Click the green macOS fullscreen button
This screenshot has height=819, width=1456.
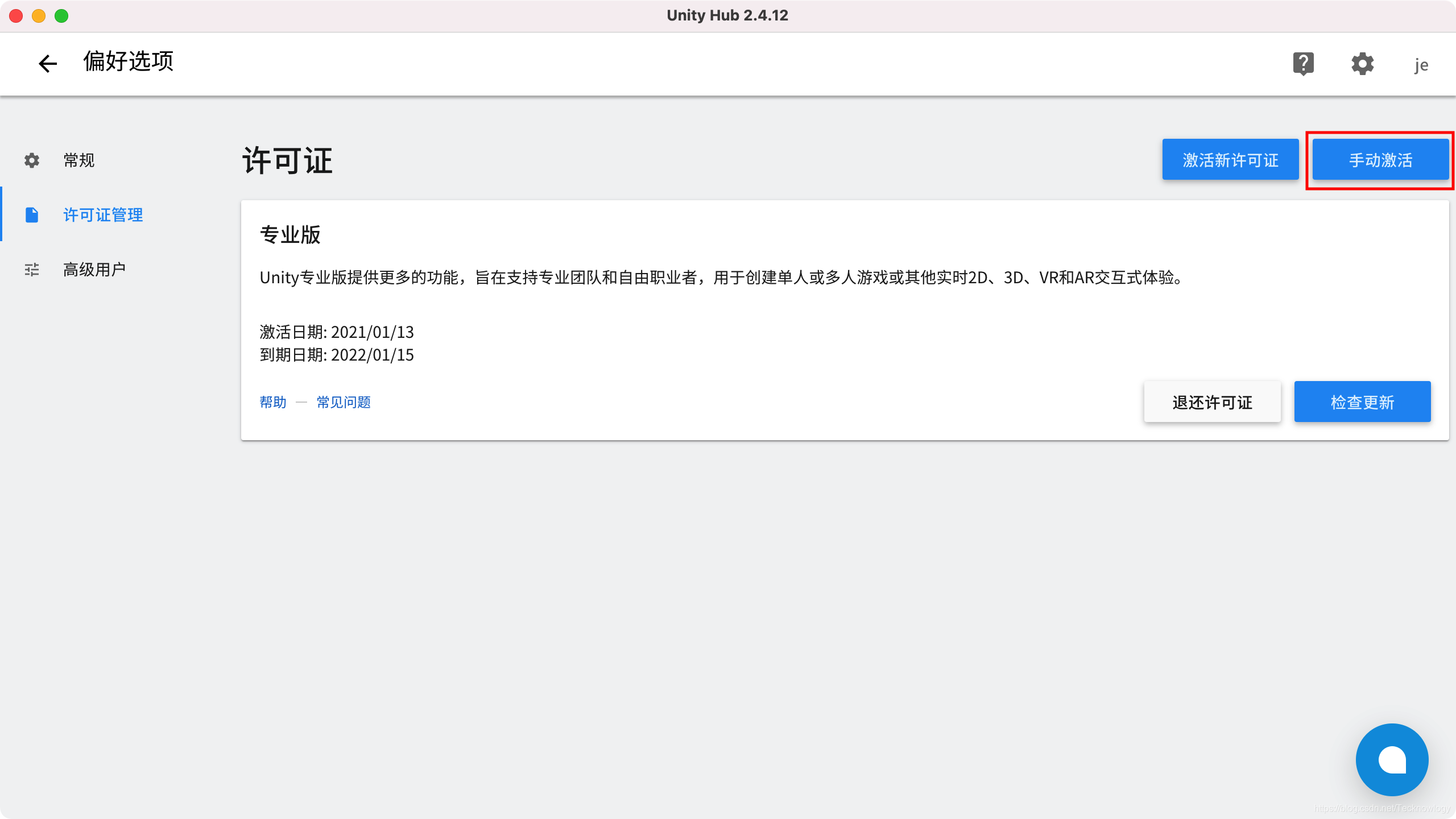61,16
